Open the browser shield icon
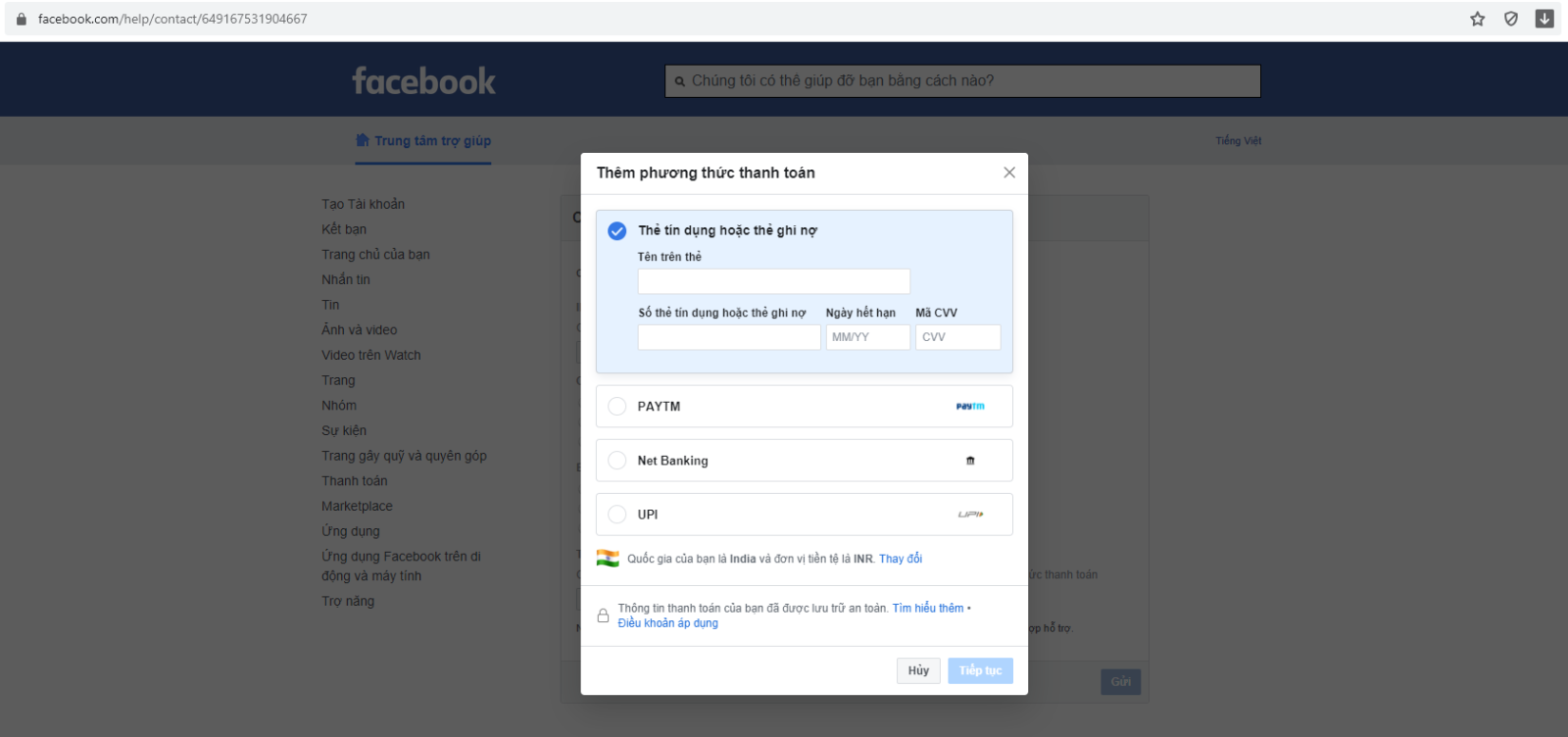Screen dimensions: 1568x737 (x=1511, y=19)
